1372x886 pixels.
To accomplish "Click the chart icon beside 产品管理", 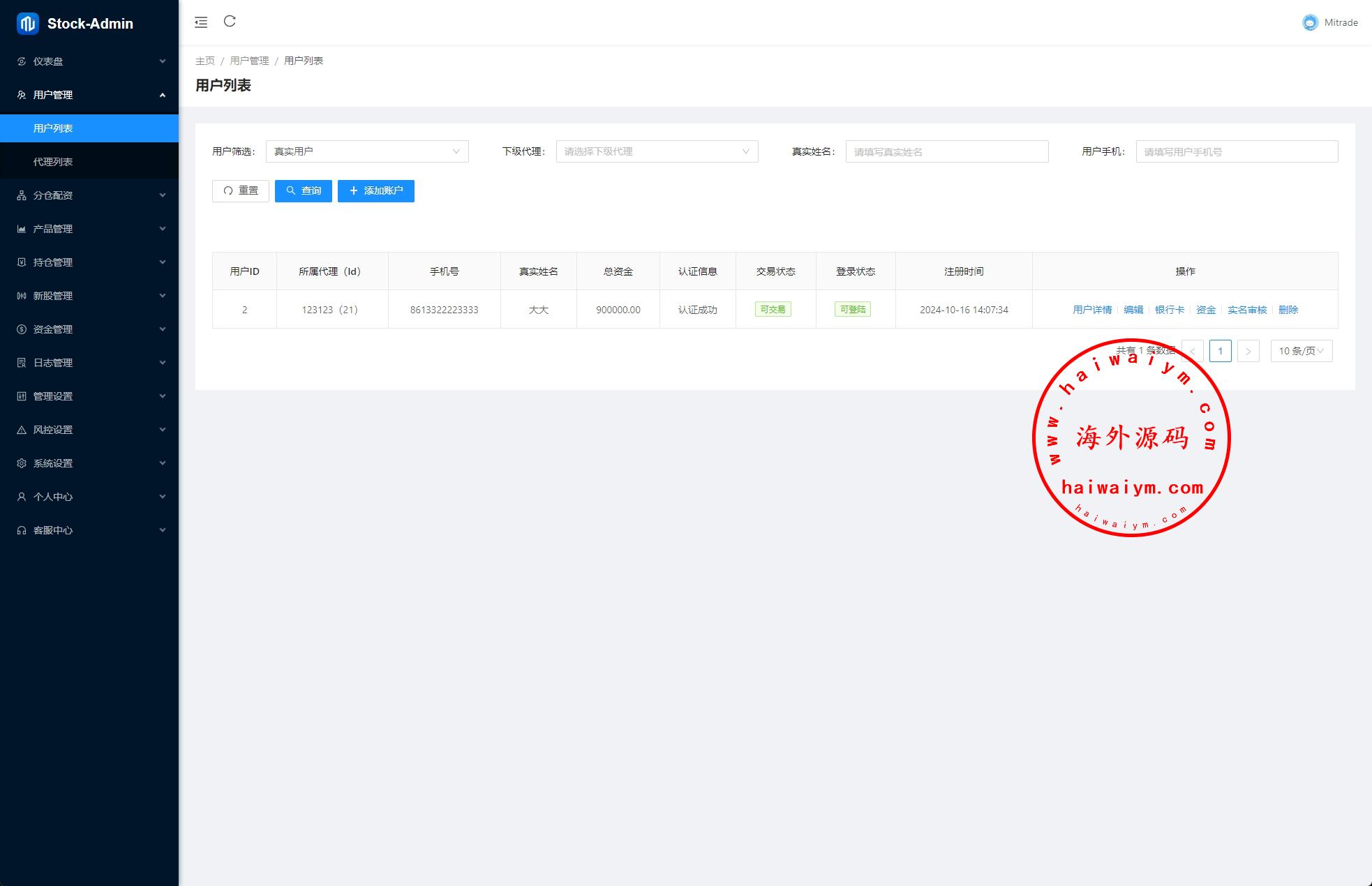I will point(22,229).
